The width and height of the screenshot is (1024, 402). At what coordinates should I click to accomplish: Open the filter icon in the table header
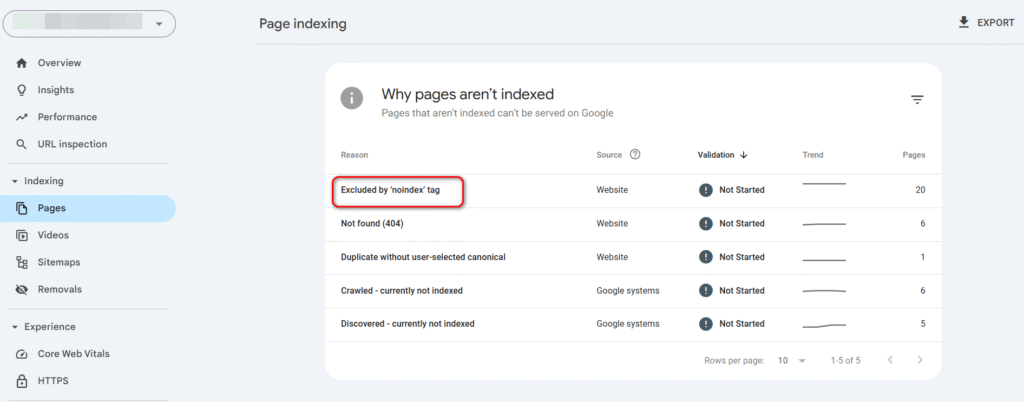917,99
